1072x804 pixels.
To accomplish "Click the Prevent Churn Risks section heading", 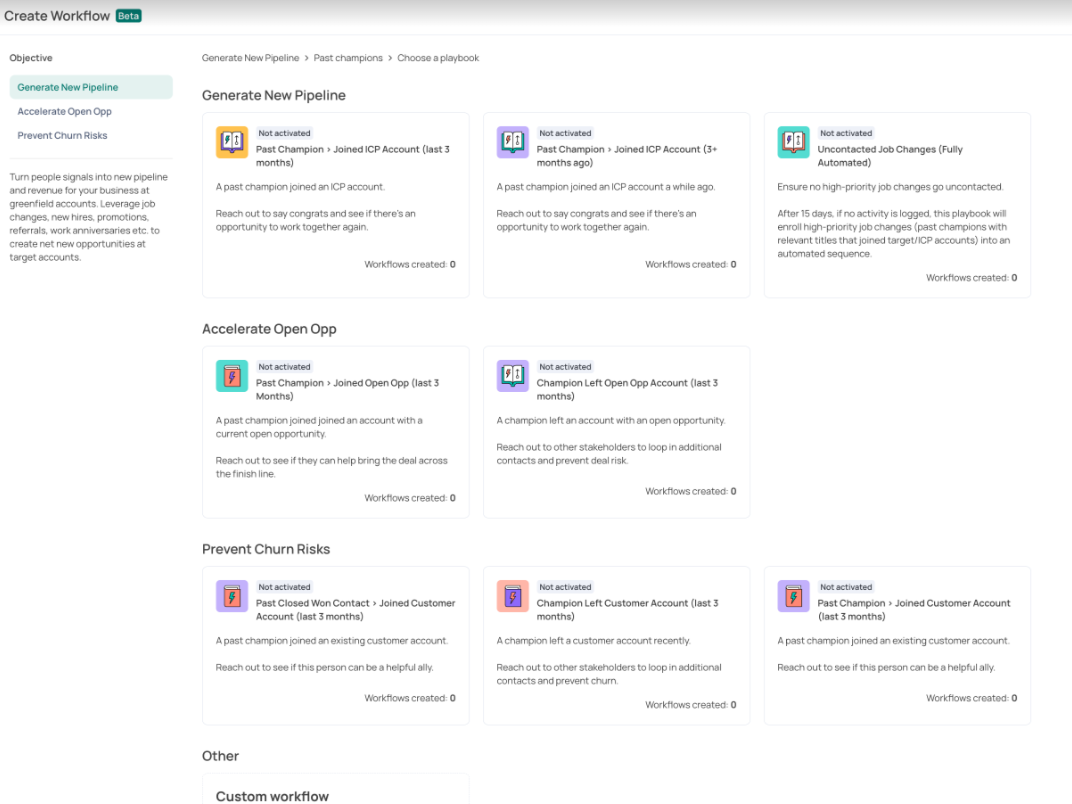I will (266, 549).
